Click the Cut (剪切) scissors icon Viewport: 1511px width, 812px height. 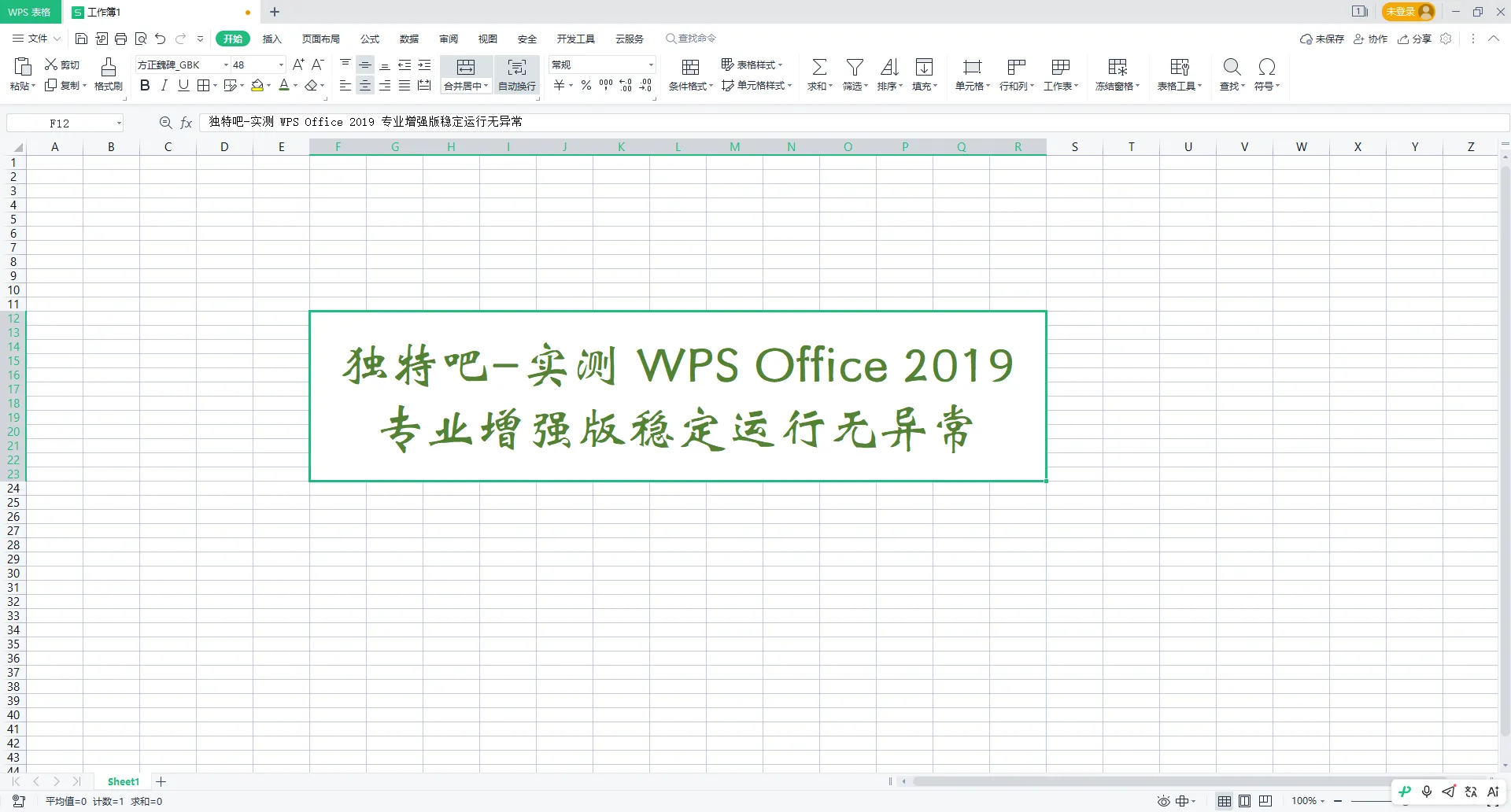tap(51, 65)
